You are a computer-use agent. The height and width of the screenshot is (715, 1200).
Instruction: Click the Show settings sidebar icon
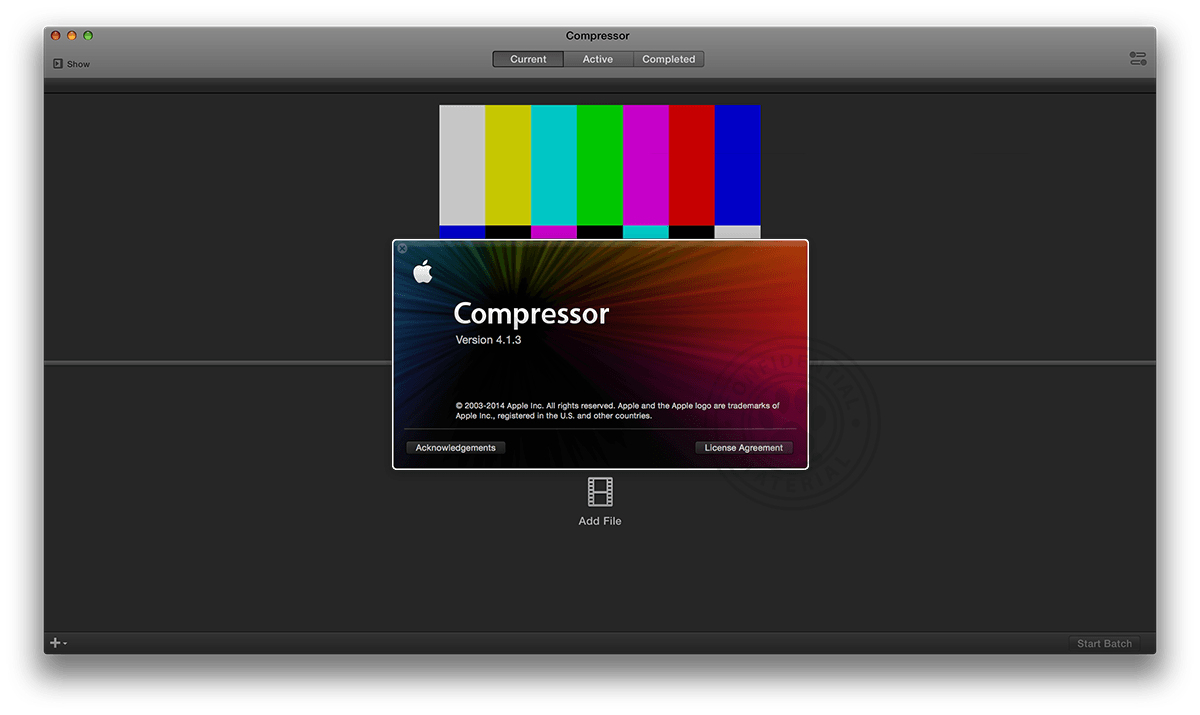(x=58, y=64)
